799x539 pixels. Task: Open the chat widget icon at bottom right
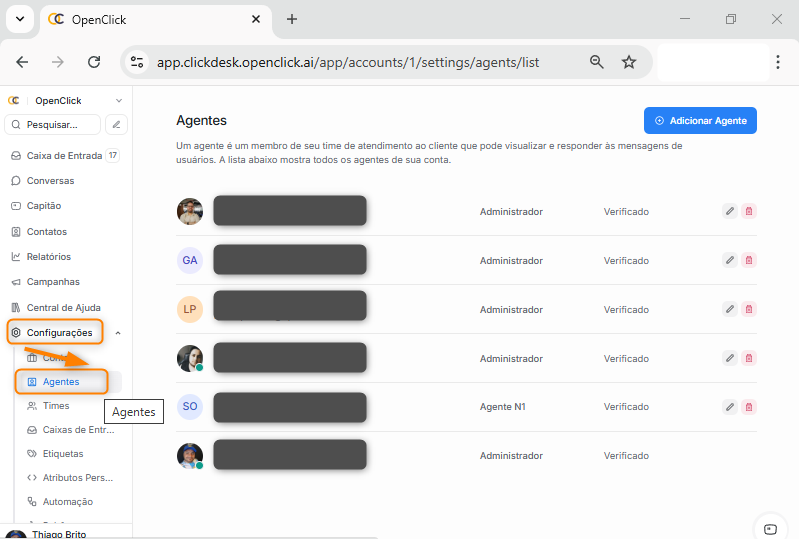[x=769, y=529]
